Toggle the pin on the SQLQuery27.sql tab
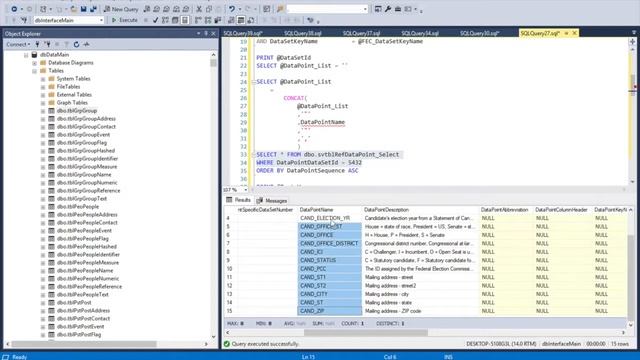 (567, 33)
